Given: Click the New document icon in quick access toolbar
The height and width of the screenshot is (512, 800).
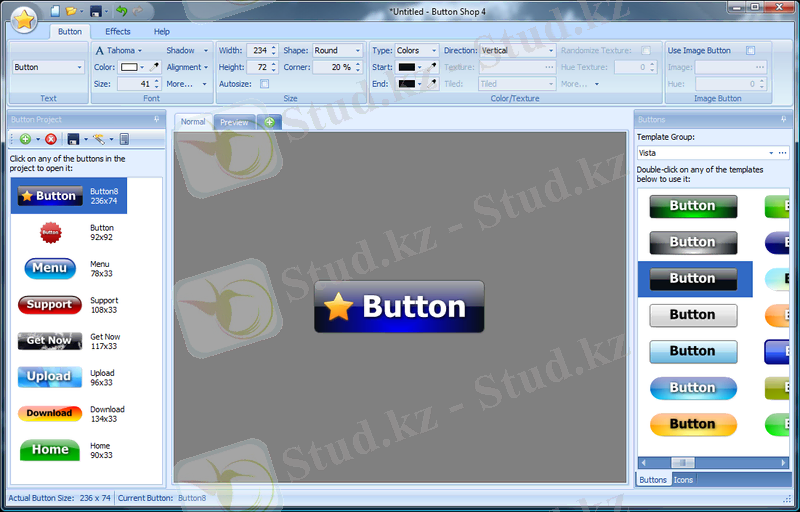Looking at the screenshot, I should click(55, 10).
